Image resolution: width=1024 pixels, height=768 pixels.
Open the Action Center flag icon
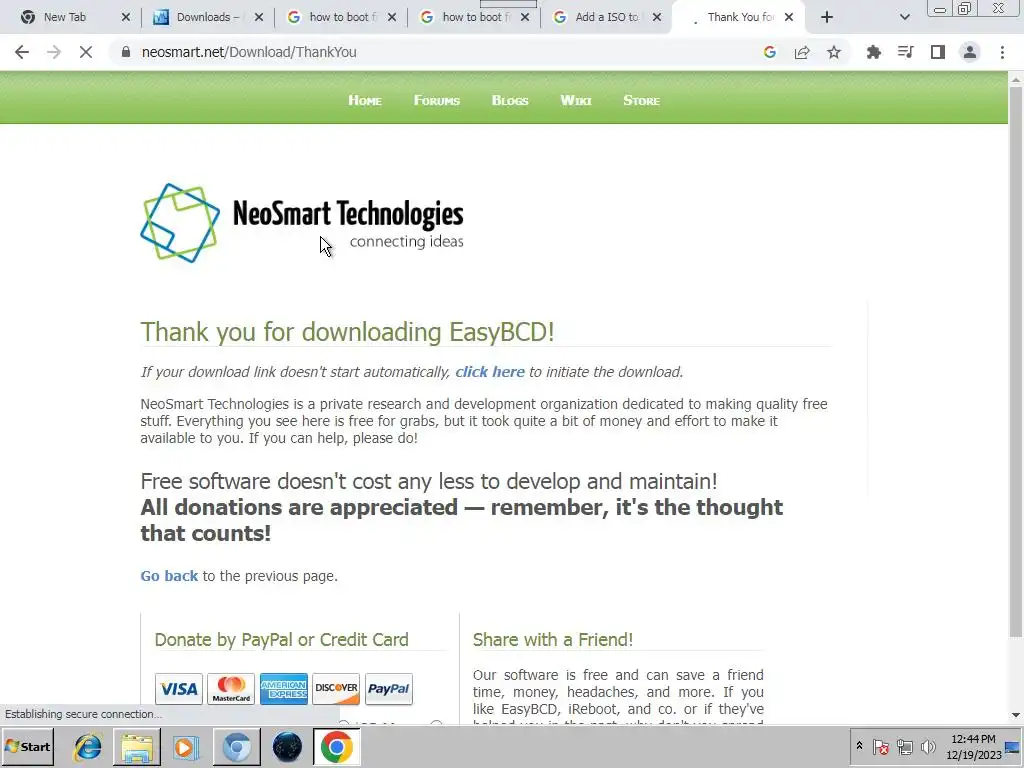(881, 747)
